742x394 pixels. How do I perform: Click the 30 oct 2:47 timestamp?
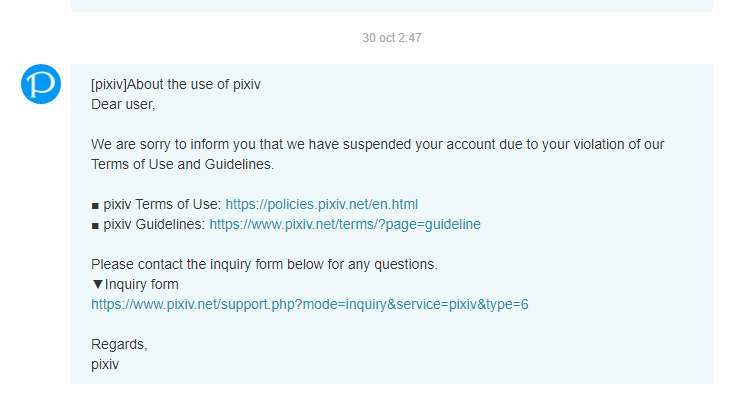[x=392, y=38]
